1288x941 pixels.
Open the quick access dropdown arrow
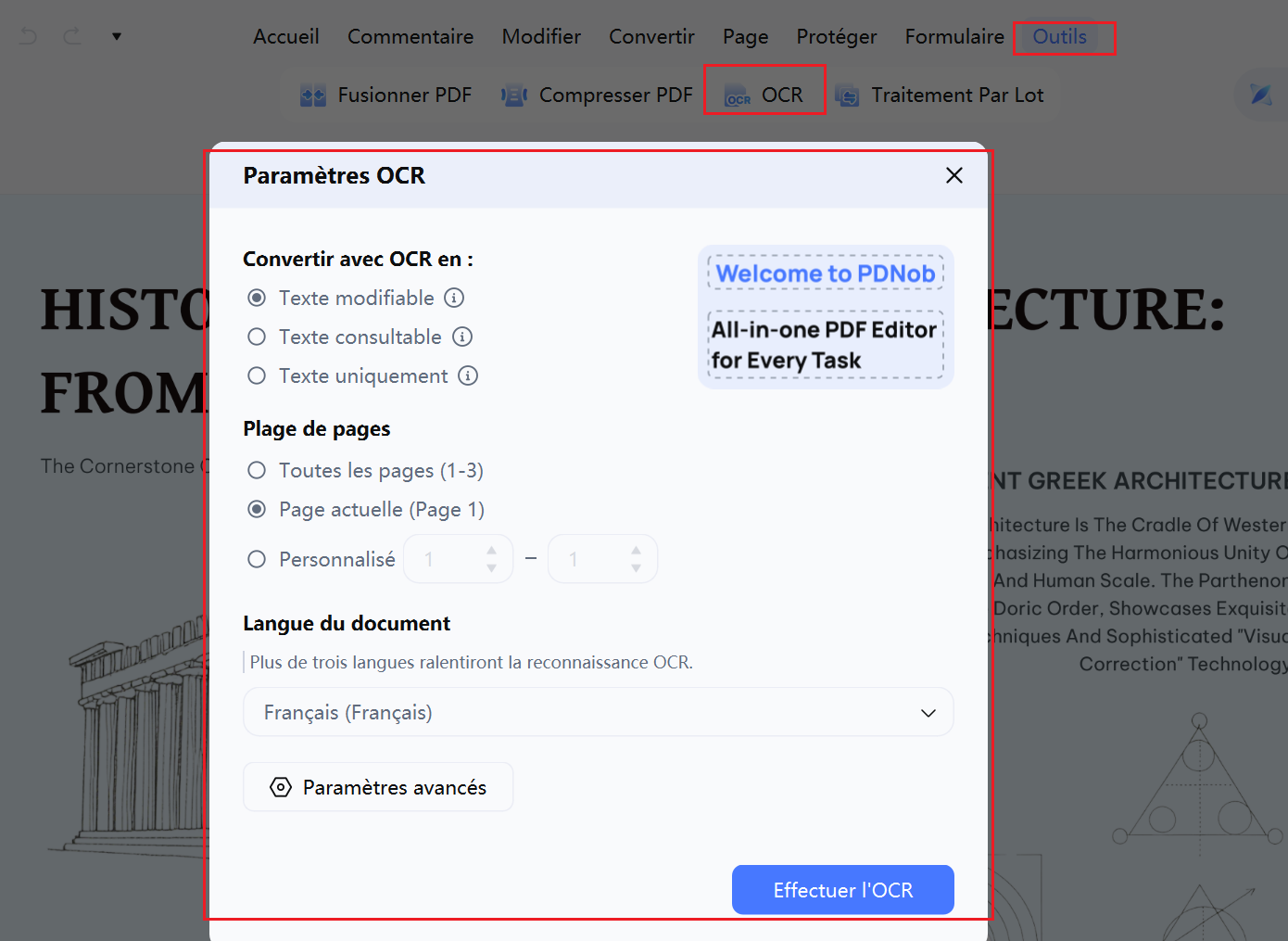pyautogui.click(x=117, y=36)
